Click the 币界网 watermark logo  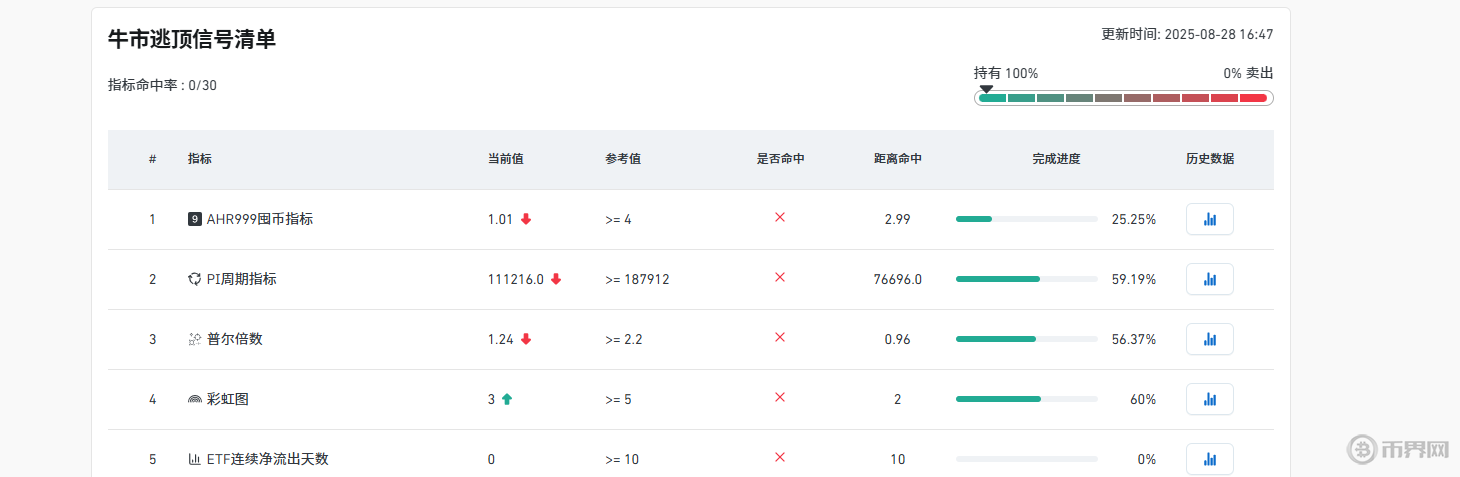(x=1398, y=448)
